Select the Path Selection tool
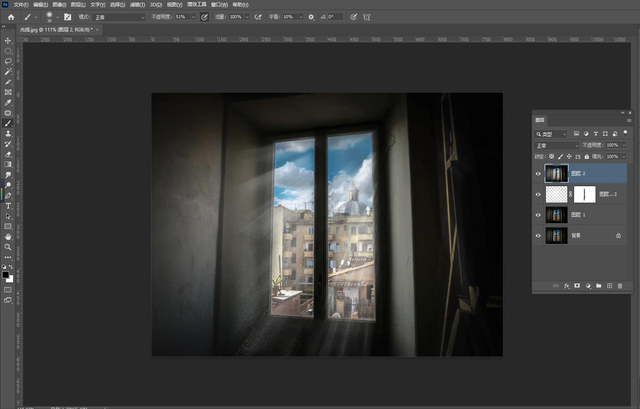The height and width of the screenshot is (409, 640). coord(8,216)
